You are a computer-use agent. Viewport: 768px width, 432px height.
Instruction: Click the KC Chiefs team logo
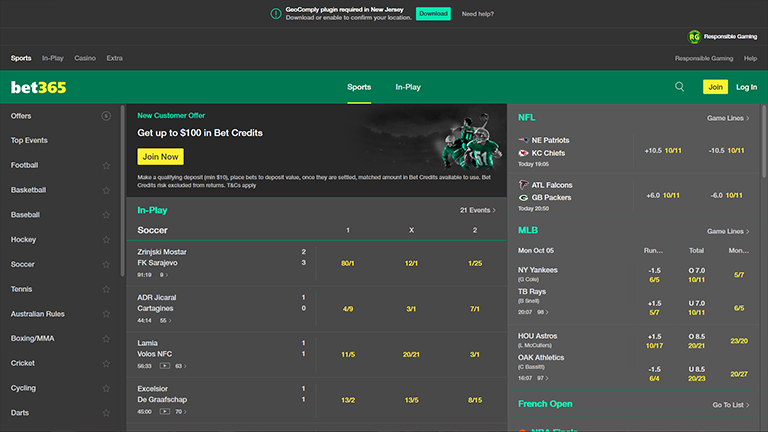tap(523, 153)
